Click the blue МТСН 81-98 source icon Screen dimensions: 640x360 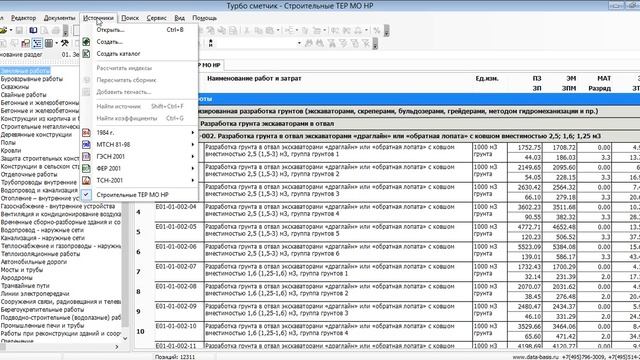86,144
